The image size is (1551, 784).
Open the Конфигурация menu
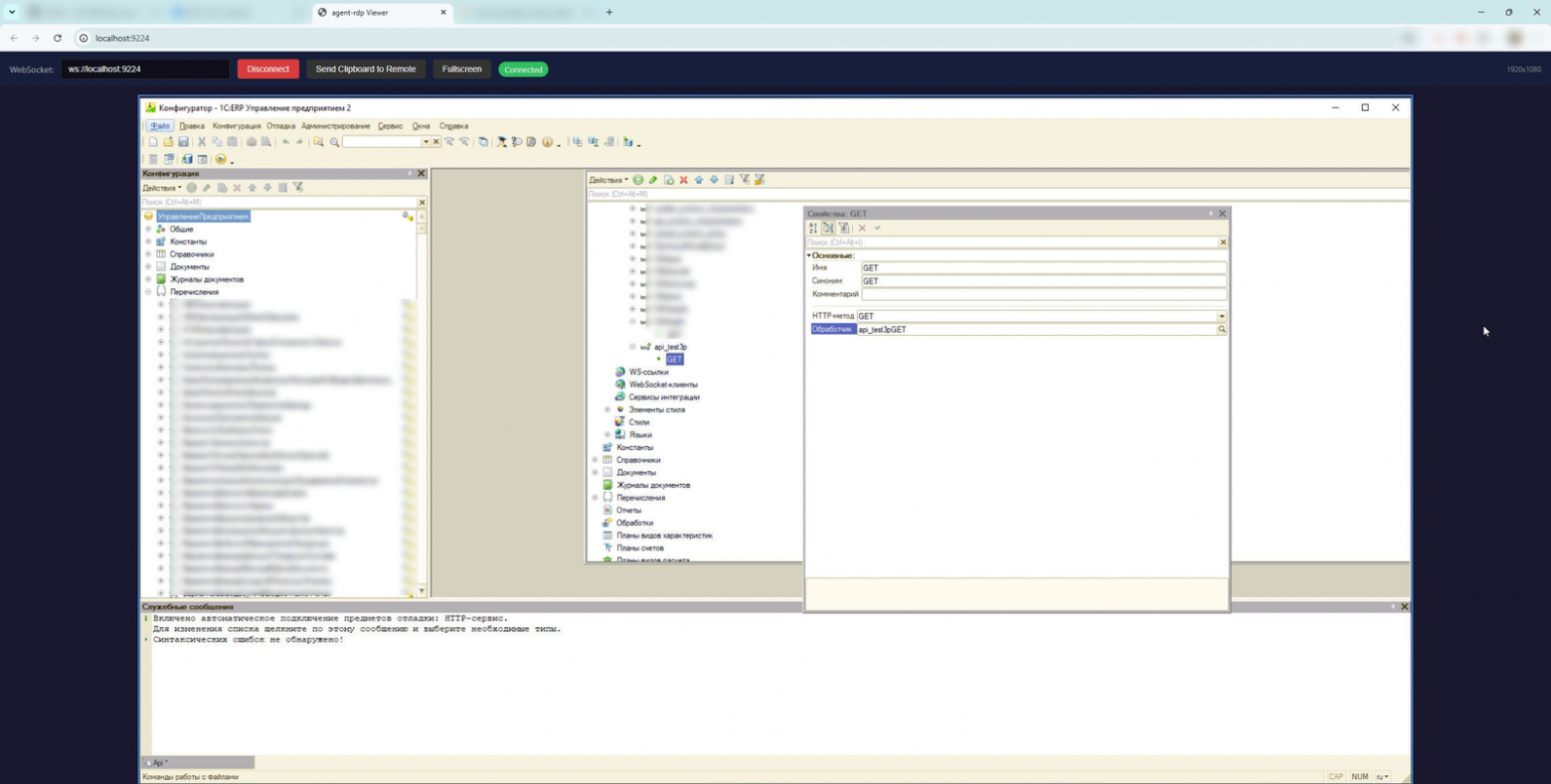tap(237, 126)
